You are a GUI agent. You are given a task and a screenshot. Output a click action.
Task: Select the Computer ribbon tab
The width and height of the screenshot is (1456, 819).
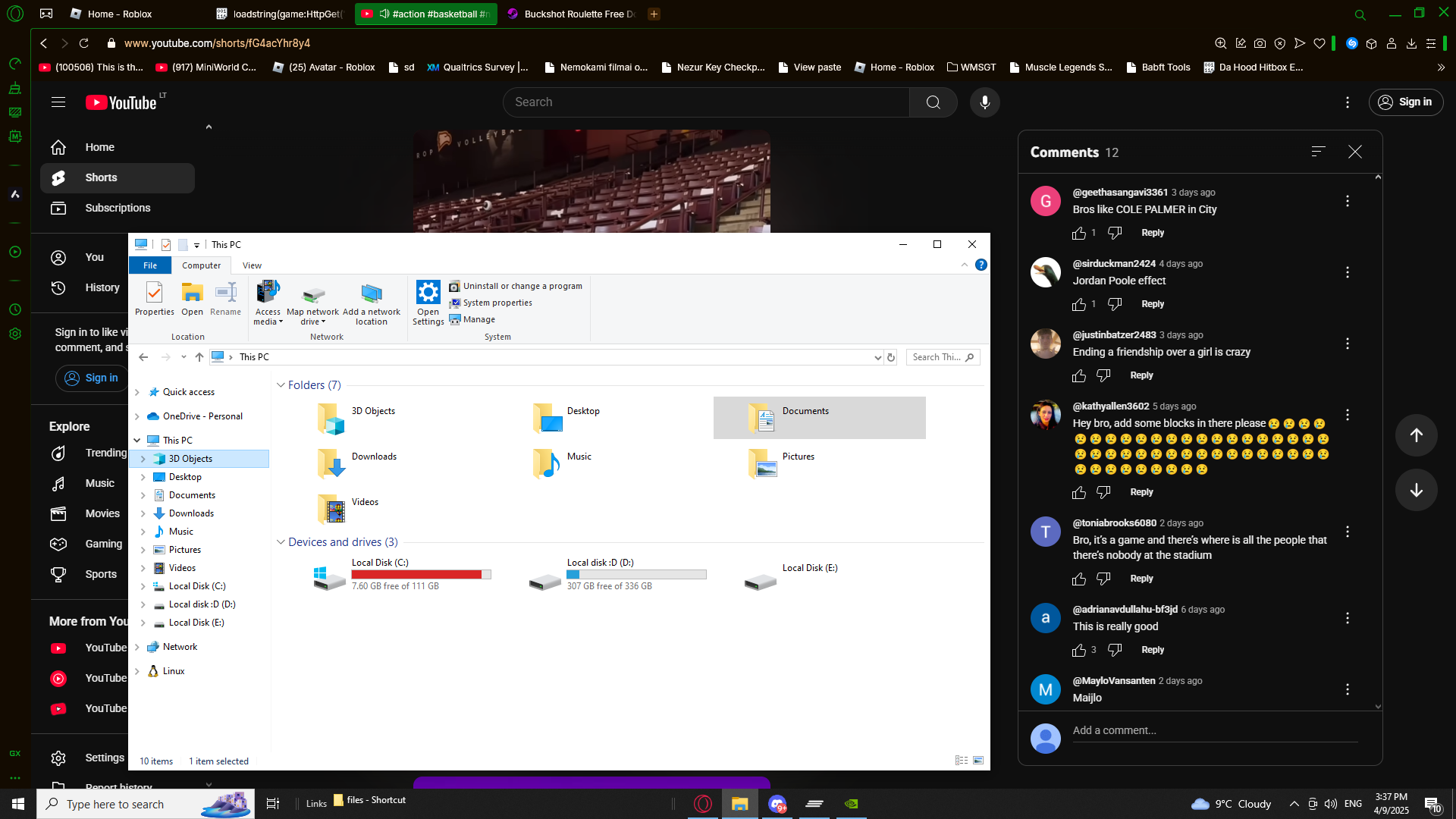tap(201, 265)
